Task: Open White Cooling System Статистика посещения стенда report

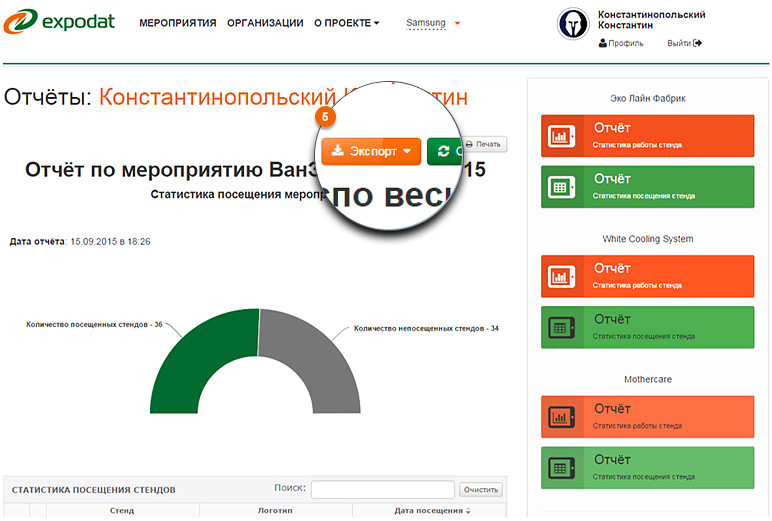Action: (647, 327)
